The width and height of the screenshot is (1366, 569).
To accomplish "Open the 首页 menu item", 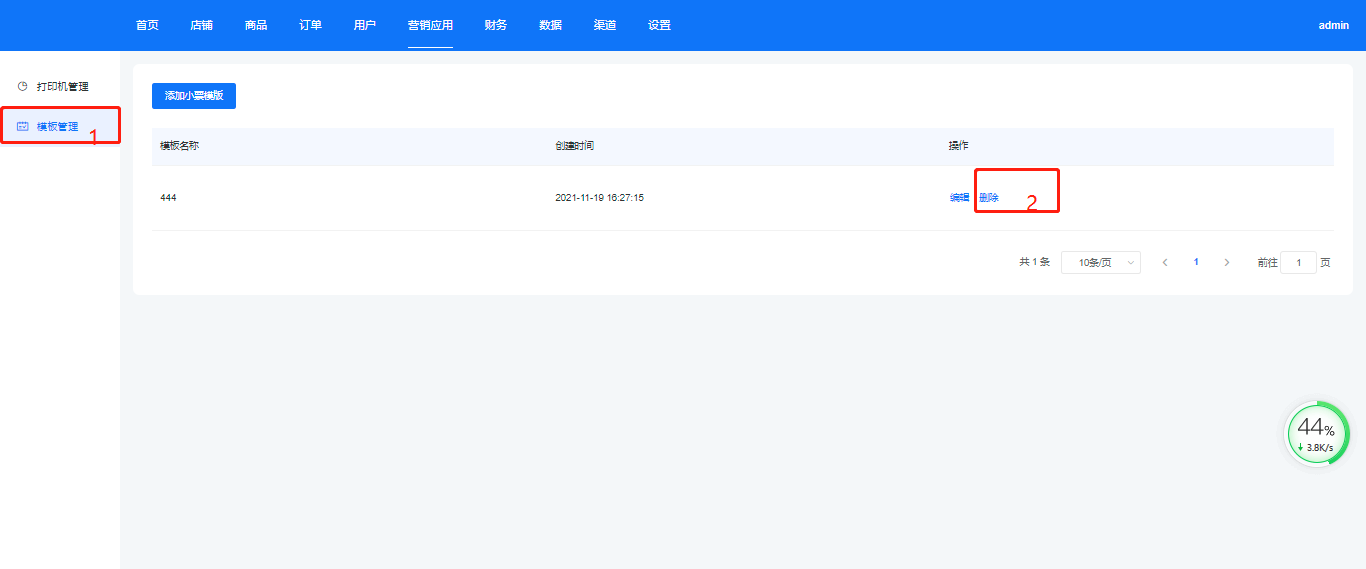I will (x=147, y=25).
